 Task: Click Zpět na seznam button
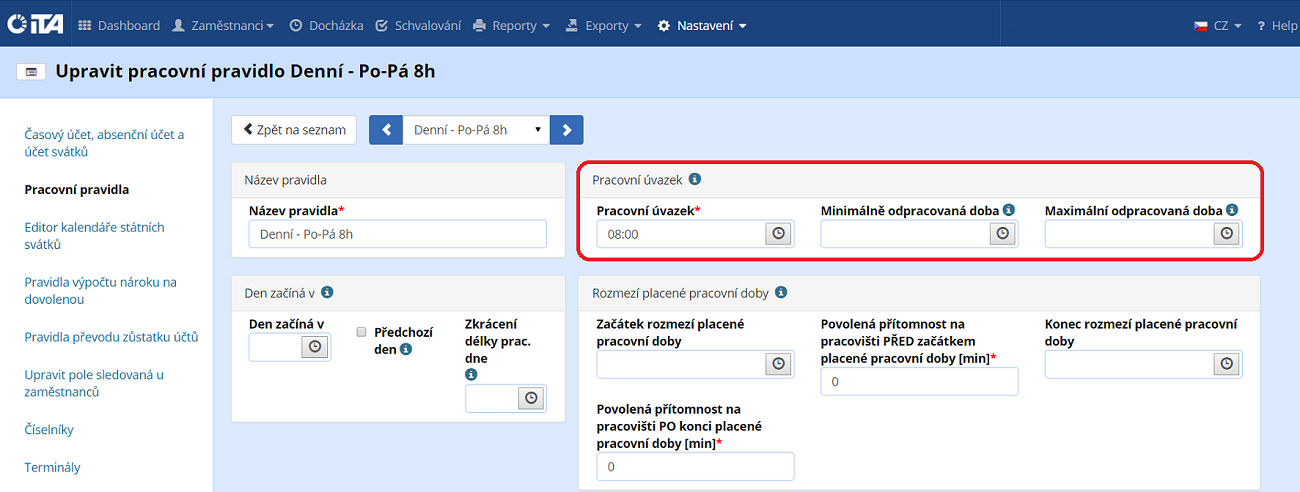click(x=294, y=129)
